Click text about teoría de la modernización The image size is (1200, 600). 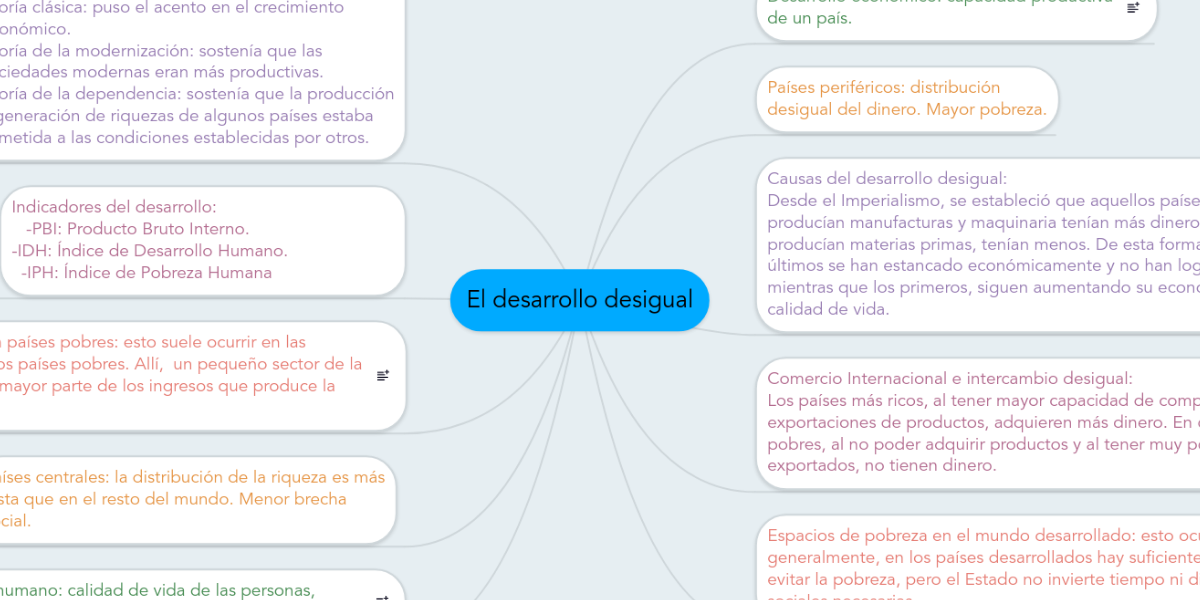point(160,50)
